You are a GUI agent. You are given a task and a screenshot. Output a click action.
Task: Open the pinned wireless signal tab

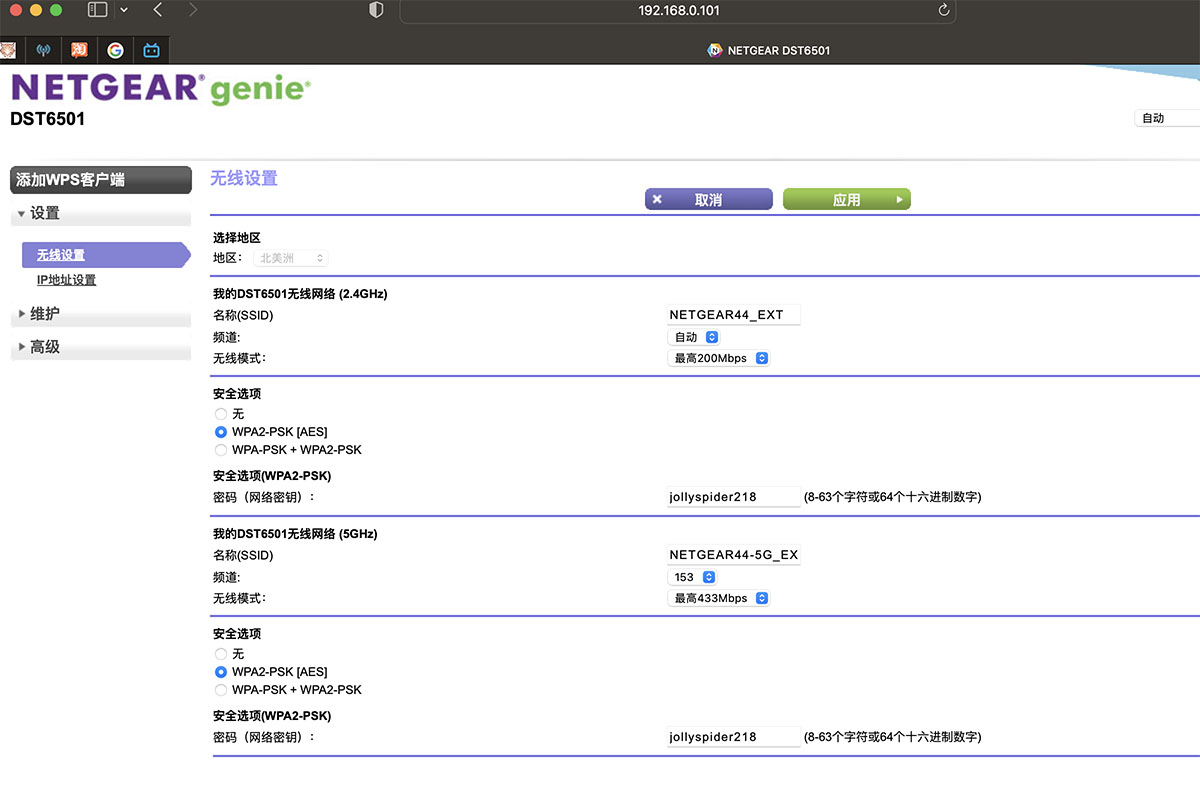[x=43, y=50]
